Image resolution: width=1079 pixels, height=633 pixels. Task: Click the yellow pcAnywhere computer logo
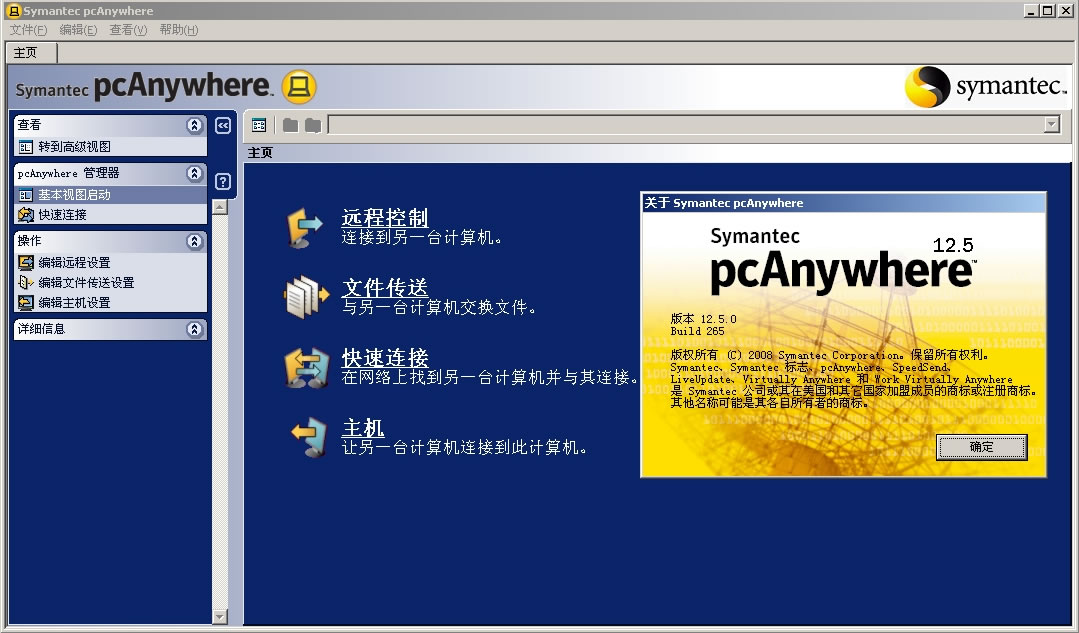(298, 88)
